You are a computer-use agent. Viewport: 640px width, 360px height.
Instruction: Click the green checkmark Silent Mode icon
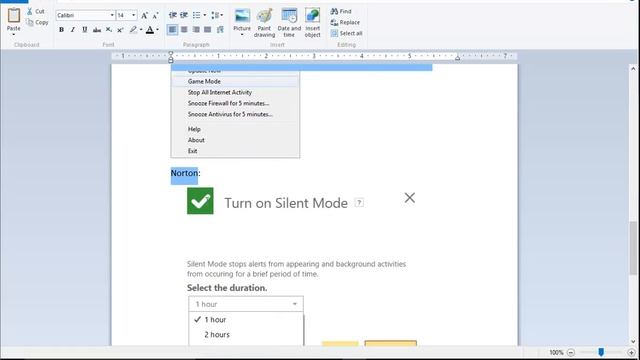point(200,201)
